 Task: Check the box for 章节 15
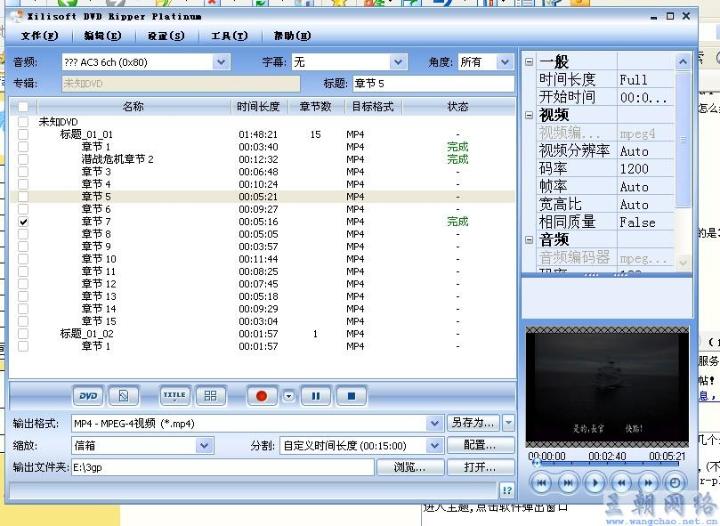(x=23, y=321)
